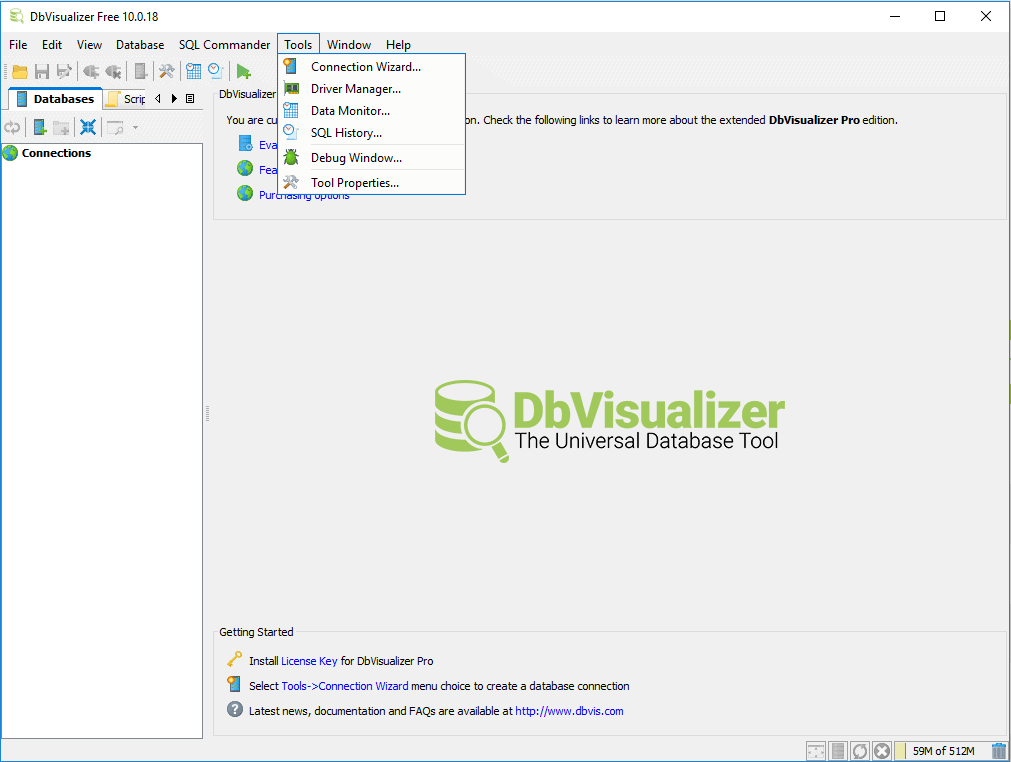The image size is (1011, 762).
Task: Create a database connection using the add icon
Action: click(39, 126)
